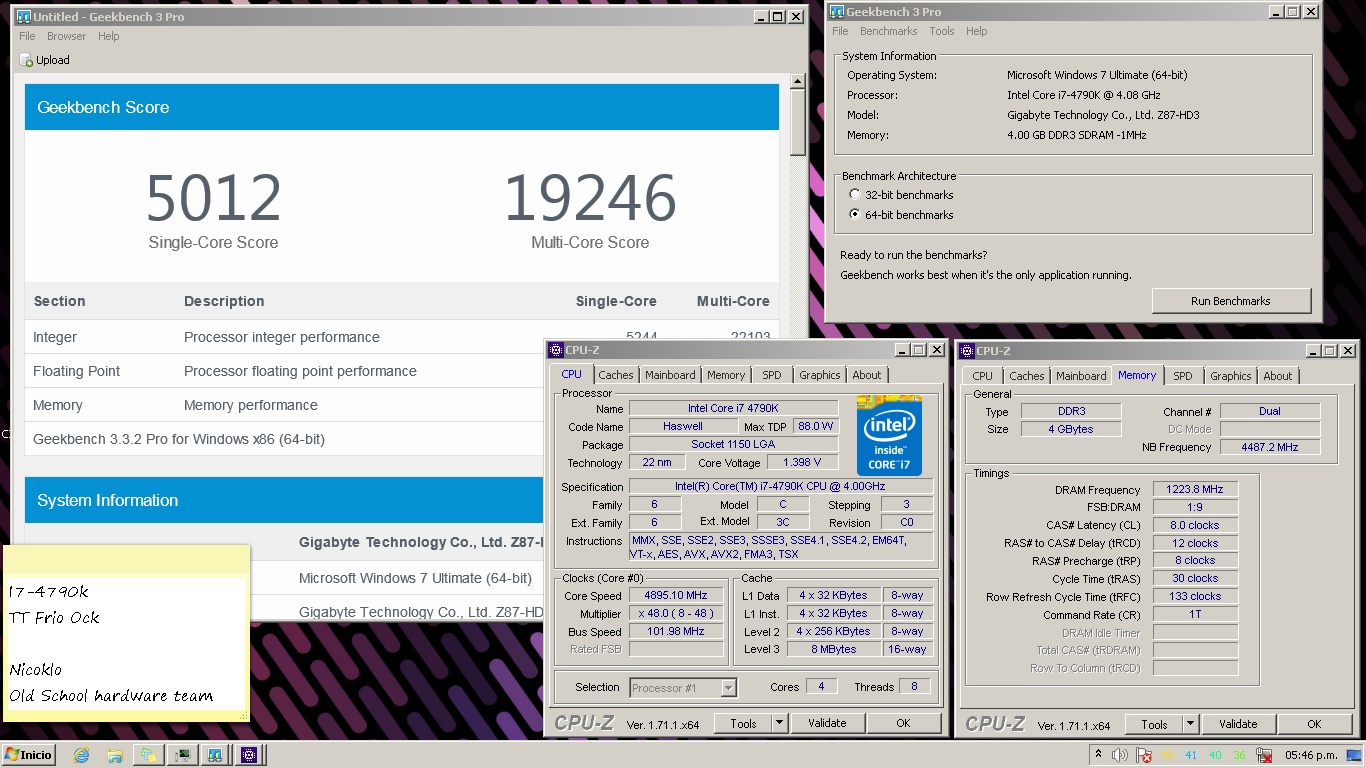
Task: Switch to Graphics tab in the CPU-tab CPU-Z window
Action: click(820, 375)
